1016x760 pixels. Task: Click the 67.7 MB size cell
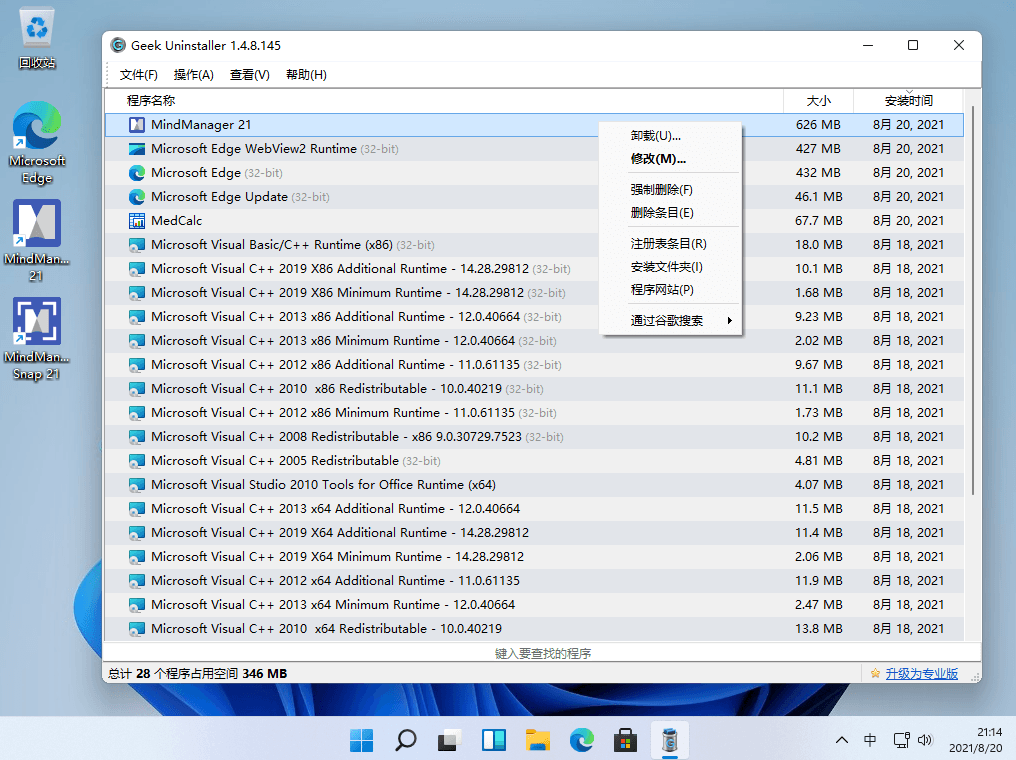coord(818,221)
